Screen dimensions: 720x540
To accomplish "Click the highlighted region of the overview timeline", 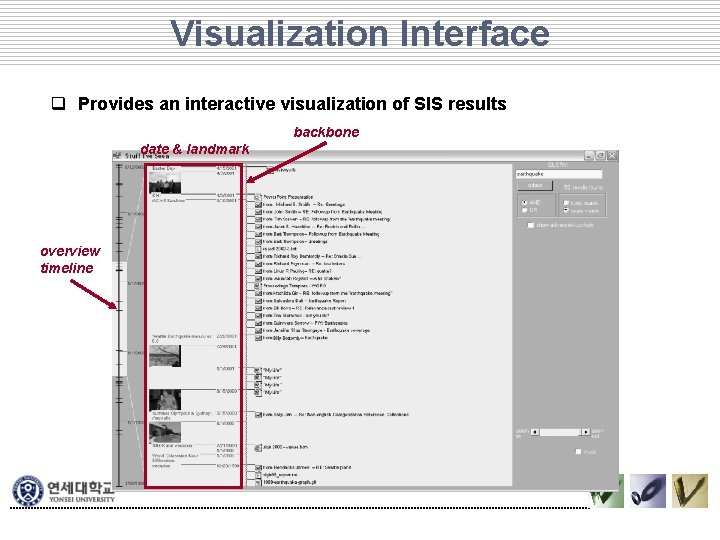I will (x=119, y=319).
